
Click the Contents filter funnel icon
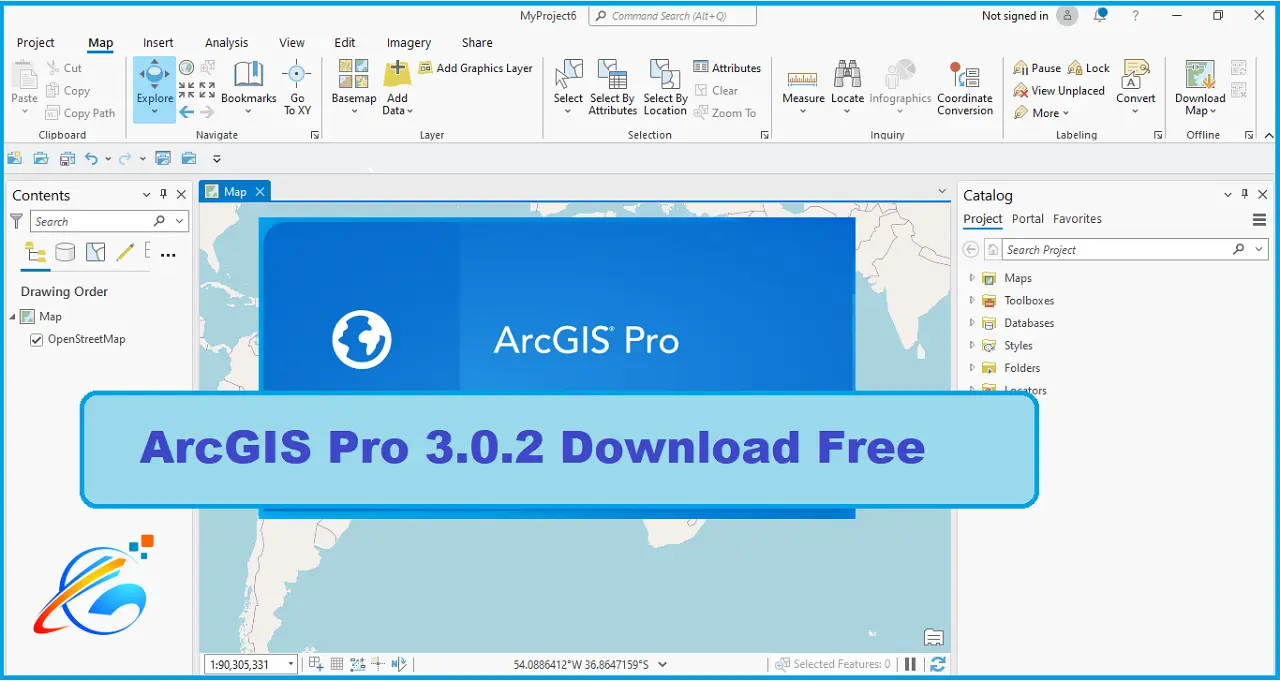pyautogui.click(x=16, y=221)
